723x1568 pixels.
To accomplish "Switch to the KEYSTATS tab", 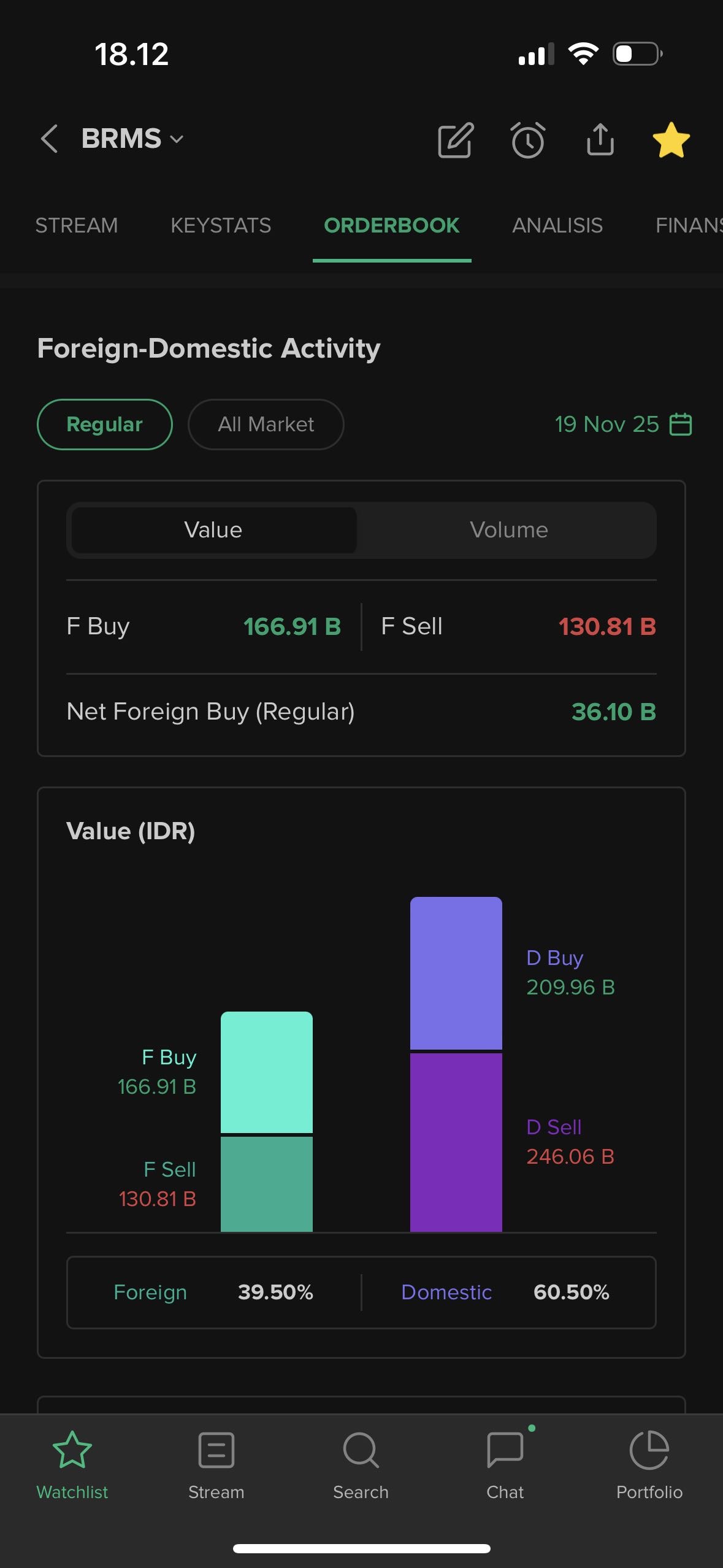I will click(x=221, y=226).
